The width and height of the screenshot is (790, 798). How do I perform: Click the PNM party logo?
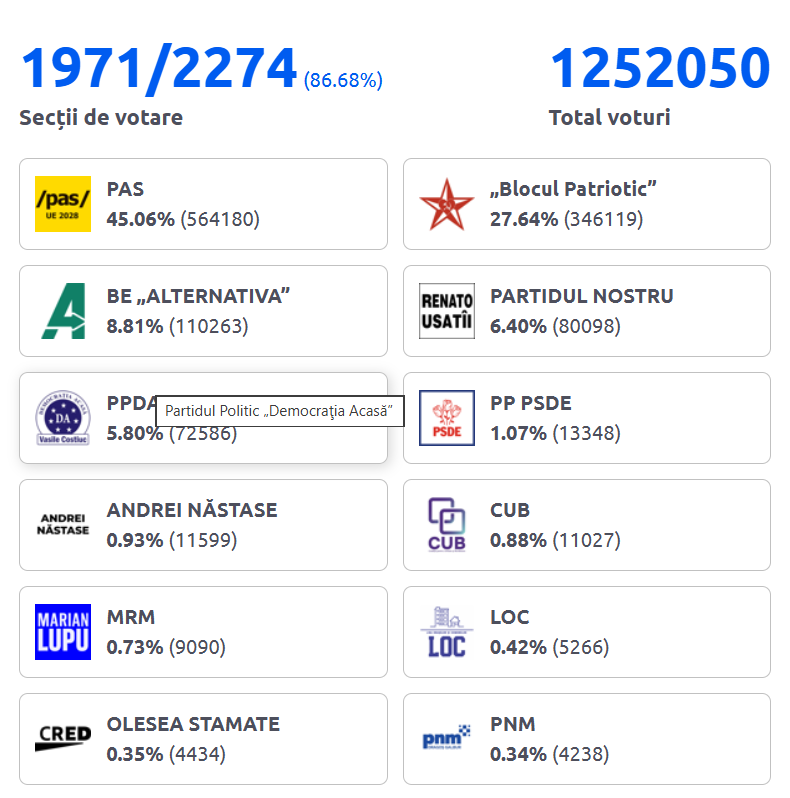pyautogui.click(x=446, y=739)
